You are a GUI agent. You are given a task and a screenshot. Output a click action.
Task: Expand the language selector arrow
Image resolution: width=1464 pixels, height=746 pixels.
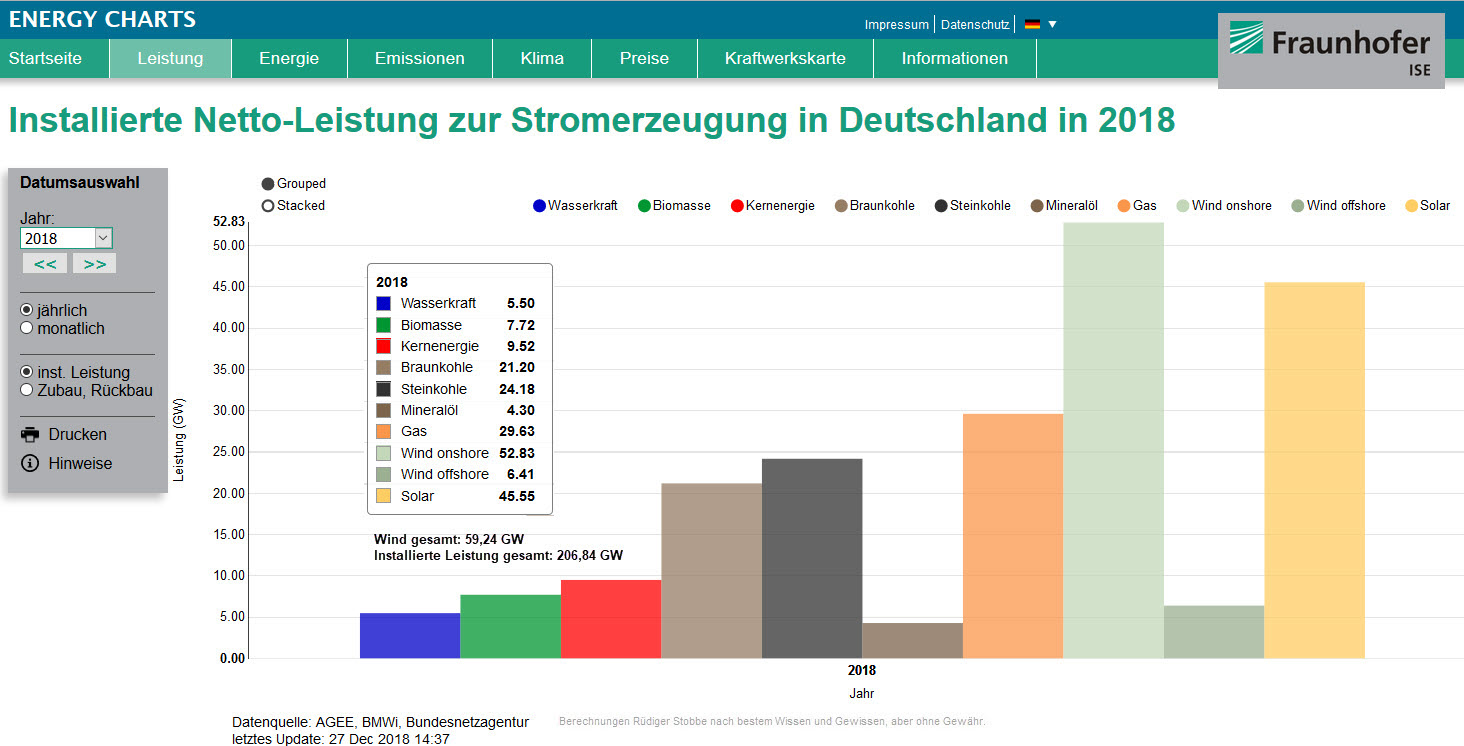(x=1052, y=24)
